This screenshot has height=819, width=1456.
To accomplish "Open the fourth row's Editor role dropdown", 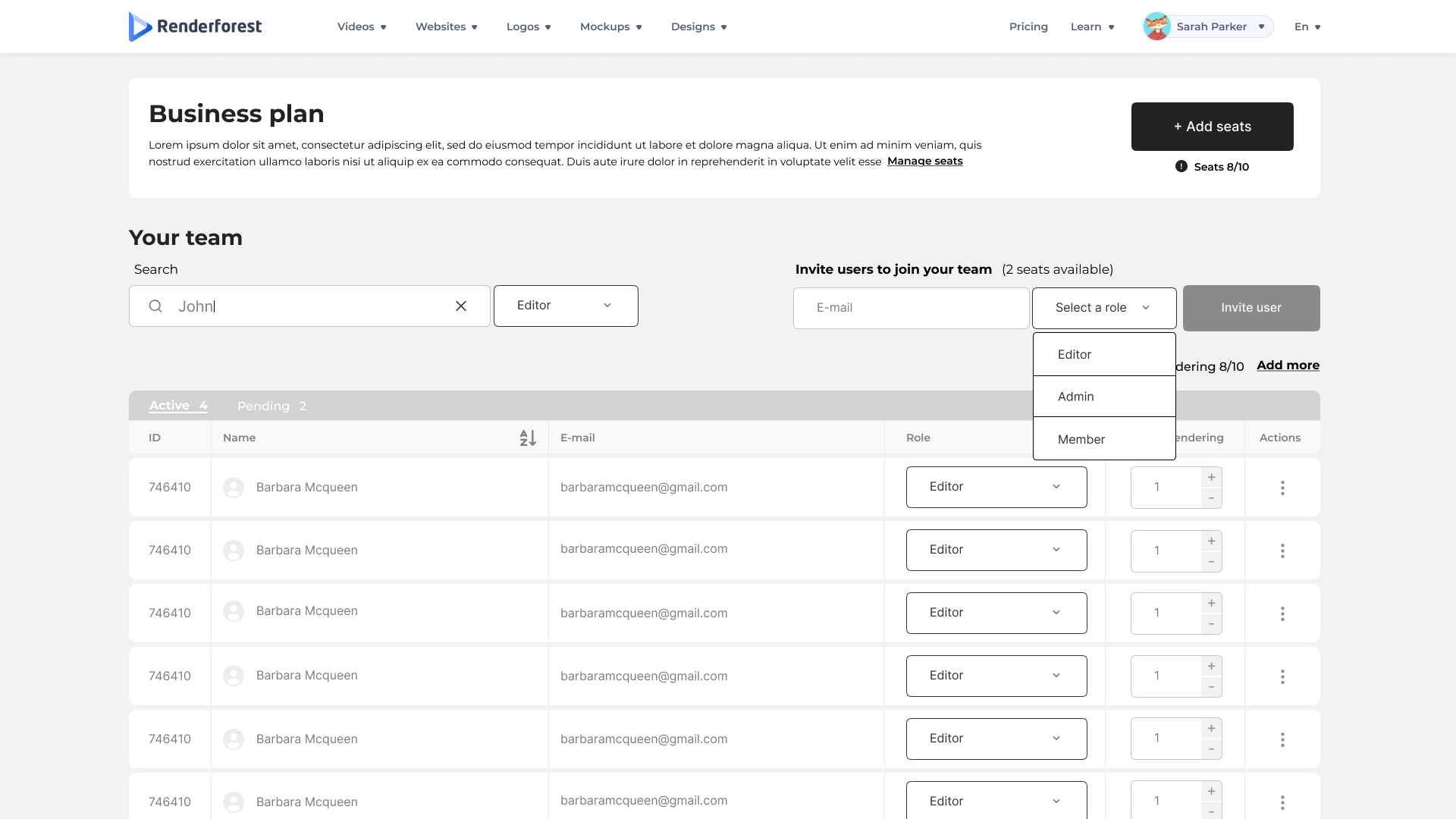I will pyautogui.click(x=996, y=676).
